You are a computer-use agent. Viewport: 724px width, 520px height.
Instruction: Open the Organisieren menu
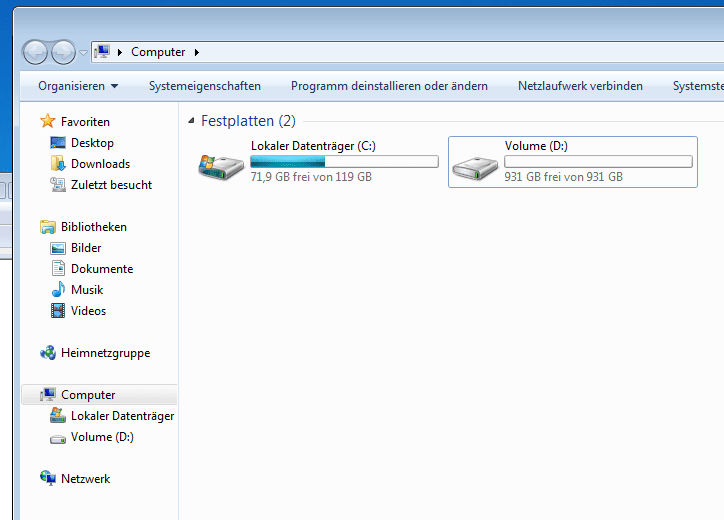pos(78,86)
